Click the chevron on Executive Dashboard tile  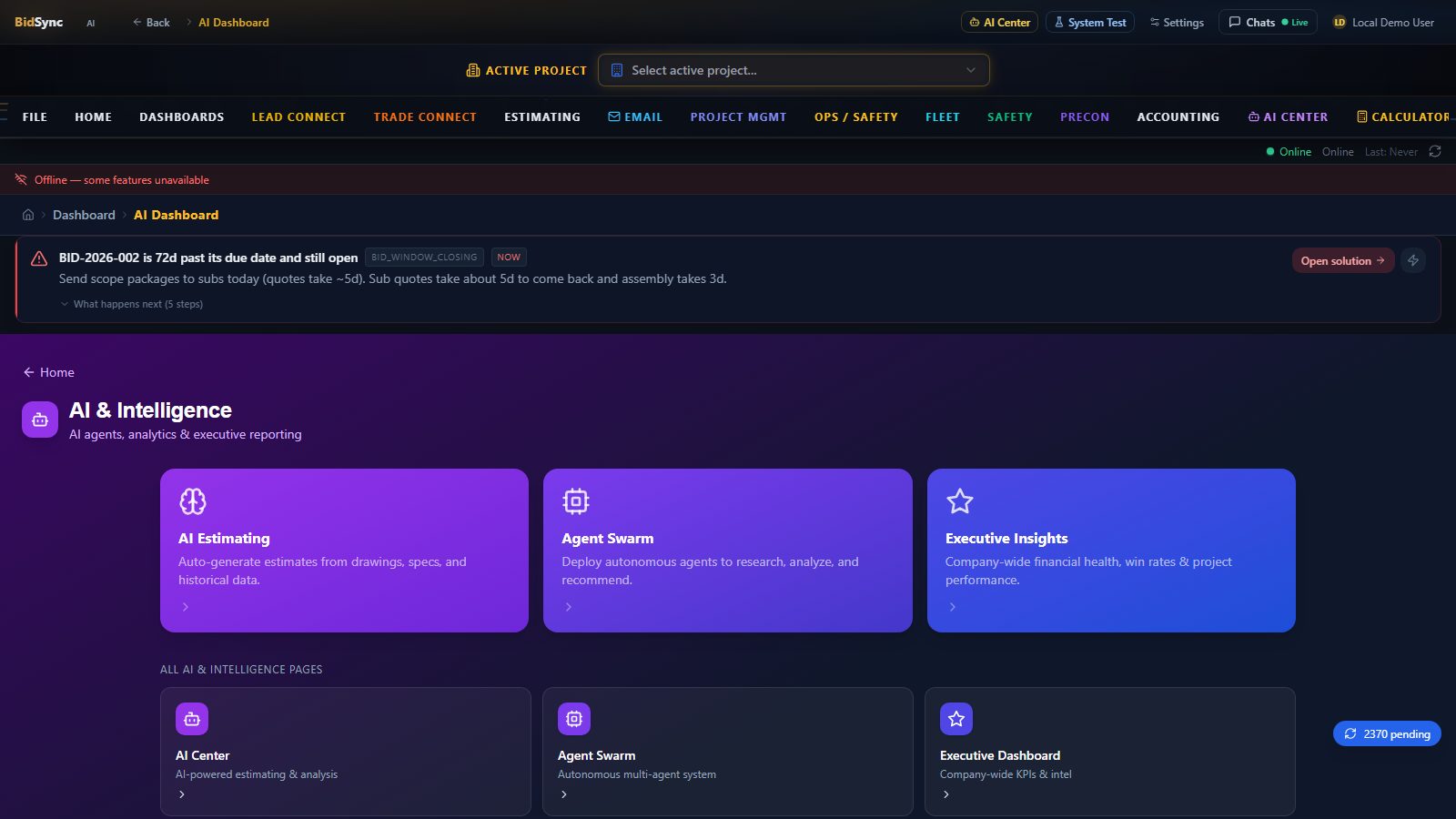[x=946, y=794]
